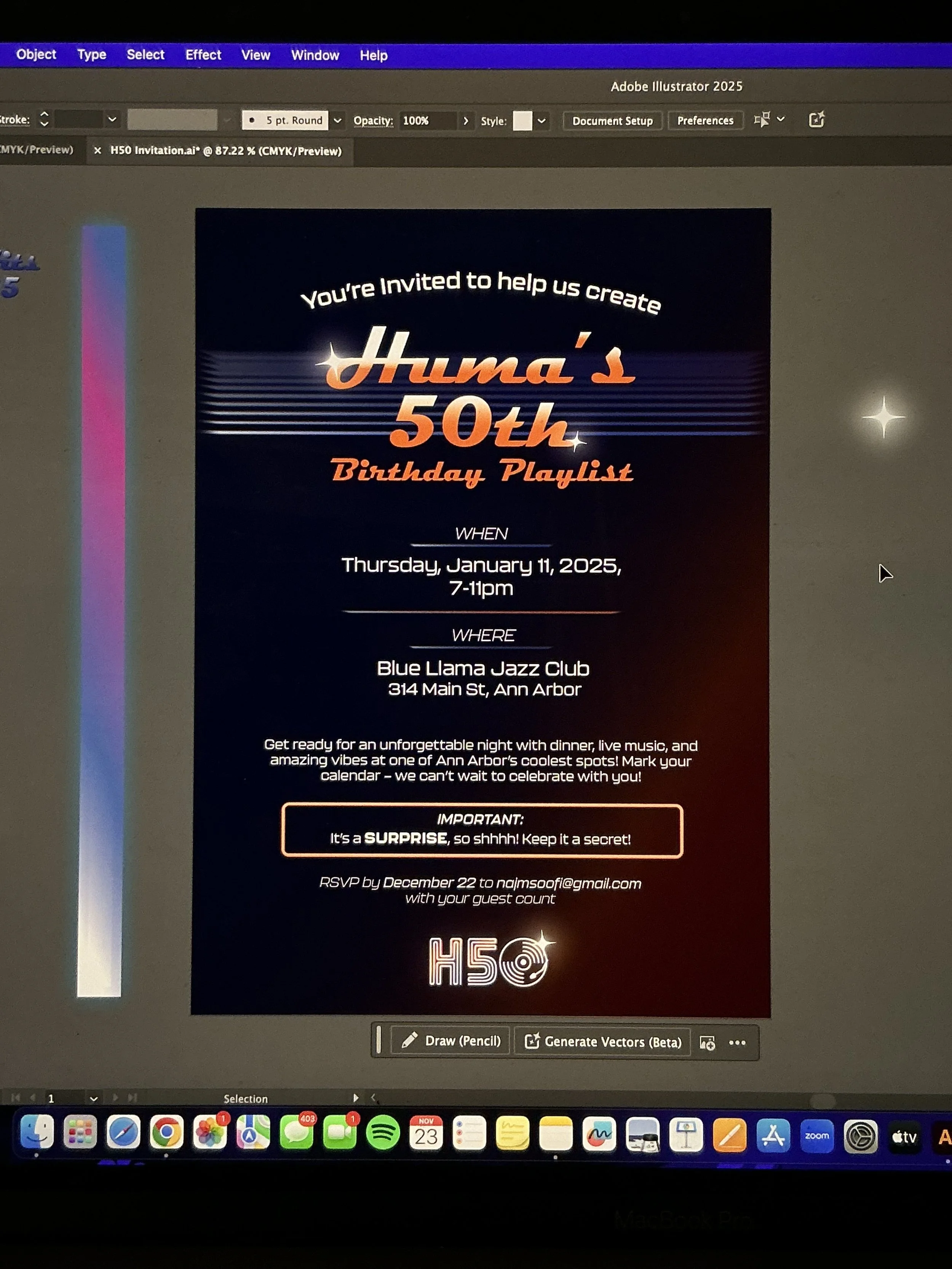Select the Draw (Pencil) button
The height and width of the screenshot is (1269, 952).
coord(450,1041)
